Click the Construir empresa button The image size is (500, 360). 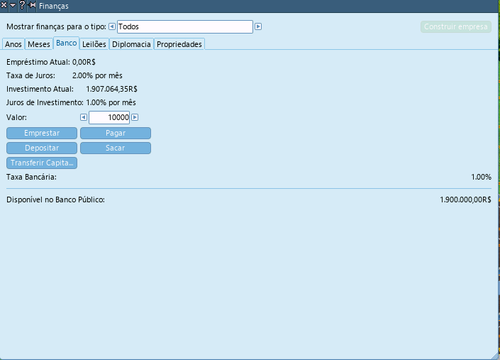coord(456,27)
